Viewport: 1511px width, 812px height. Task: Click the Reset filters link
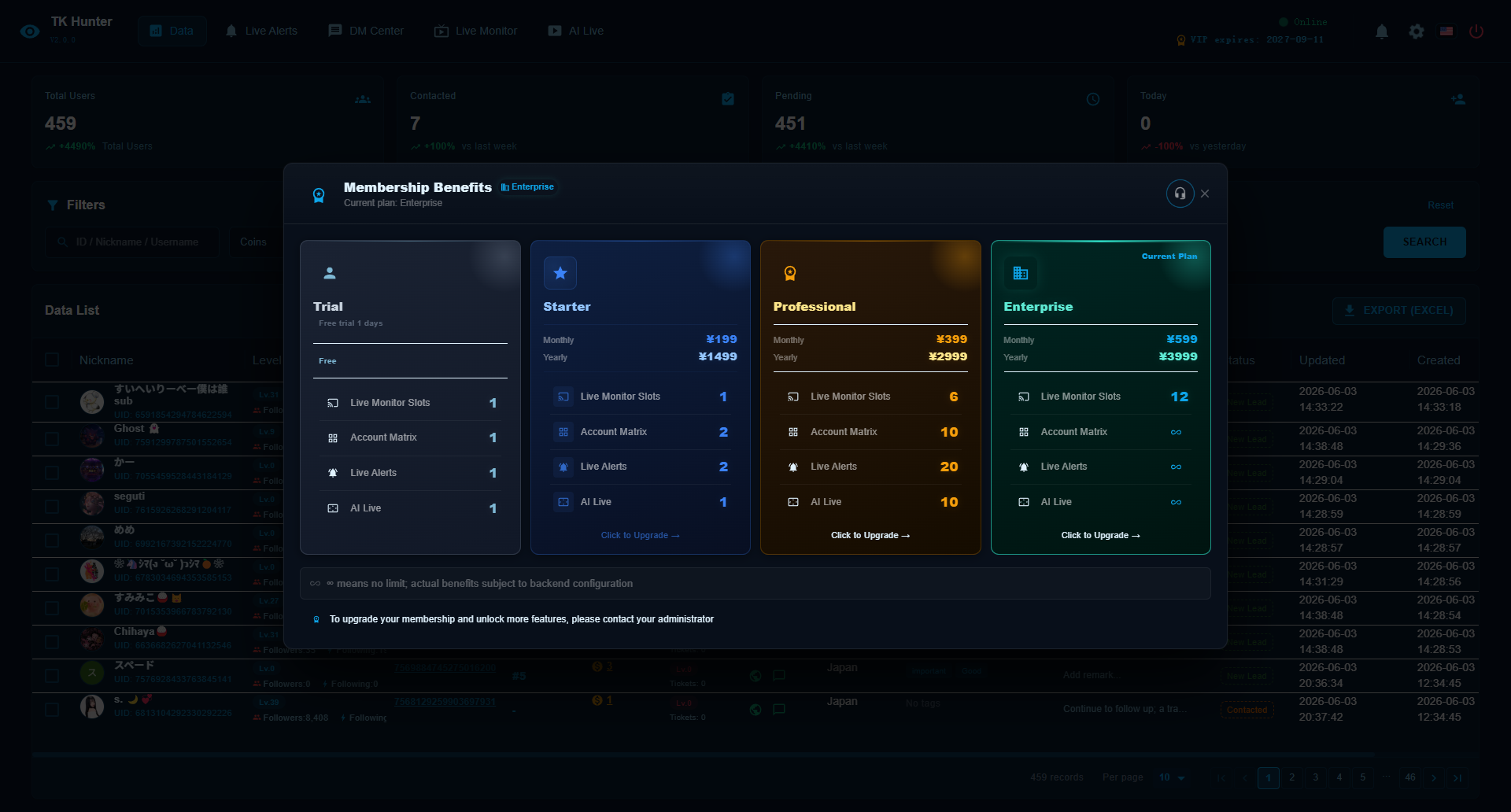[x=1441, y=205]
